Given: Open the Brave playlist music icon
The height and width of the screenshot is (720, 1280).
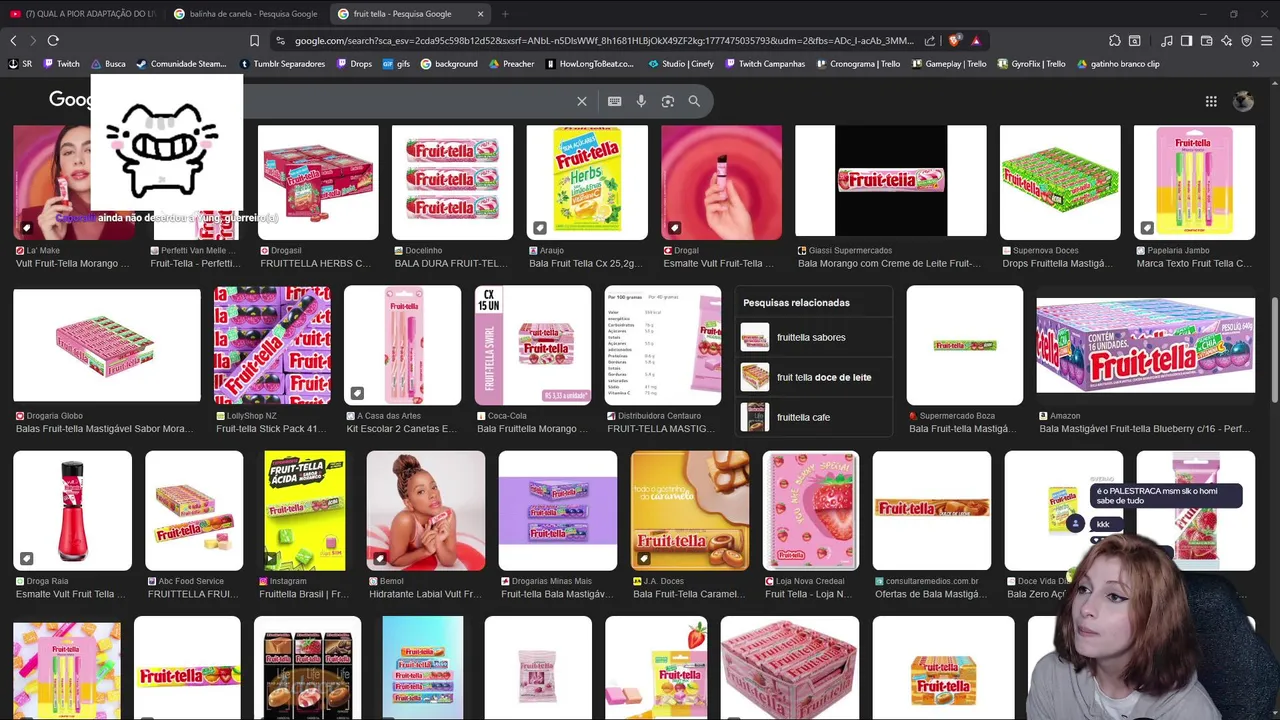Looking at the screenshot, I should pos(1167,41).
